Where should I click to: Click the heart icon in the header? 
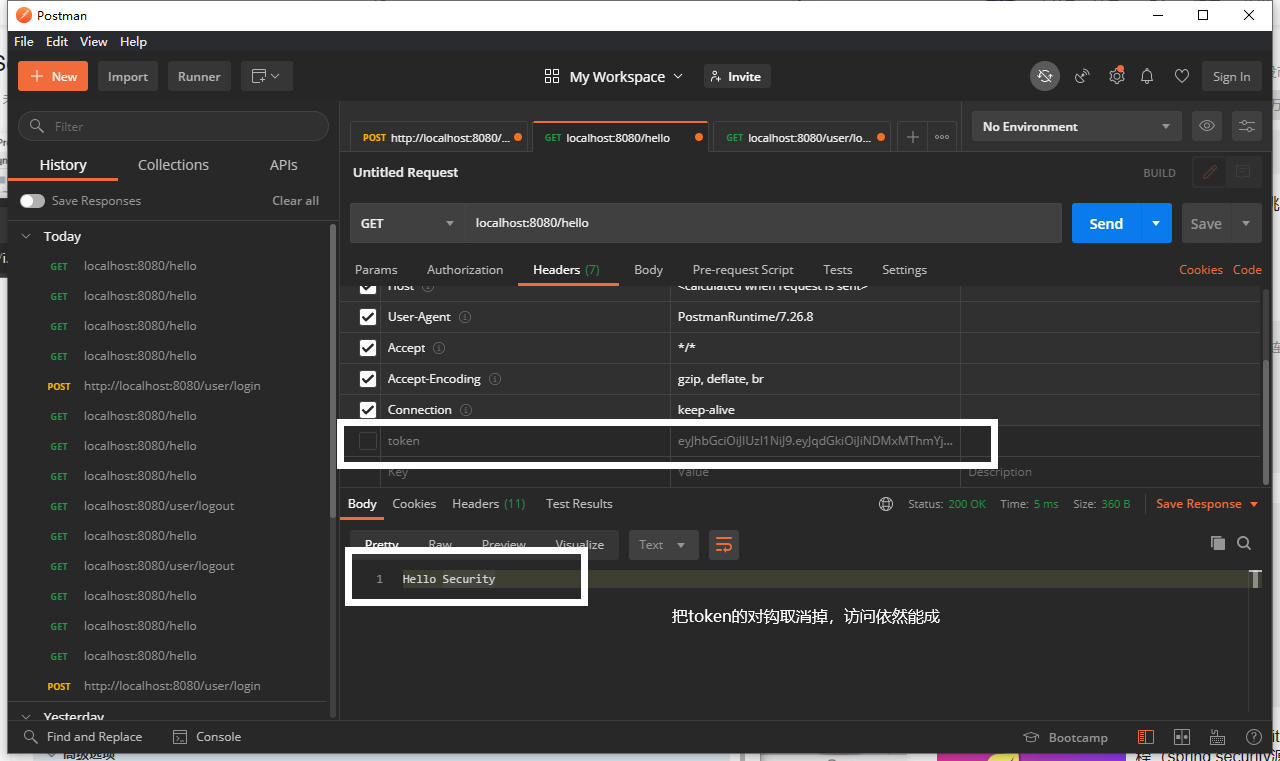click(x=1182, y=76)
